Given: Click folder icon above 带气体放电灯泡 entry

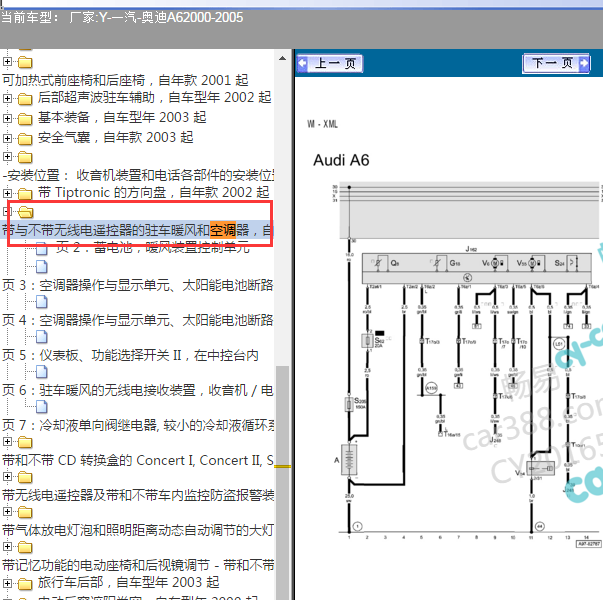Looking at the screenshot, I should point(25,512).
